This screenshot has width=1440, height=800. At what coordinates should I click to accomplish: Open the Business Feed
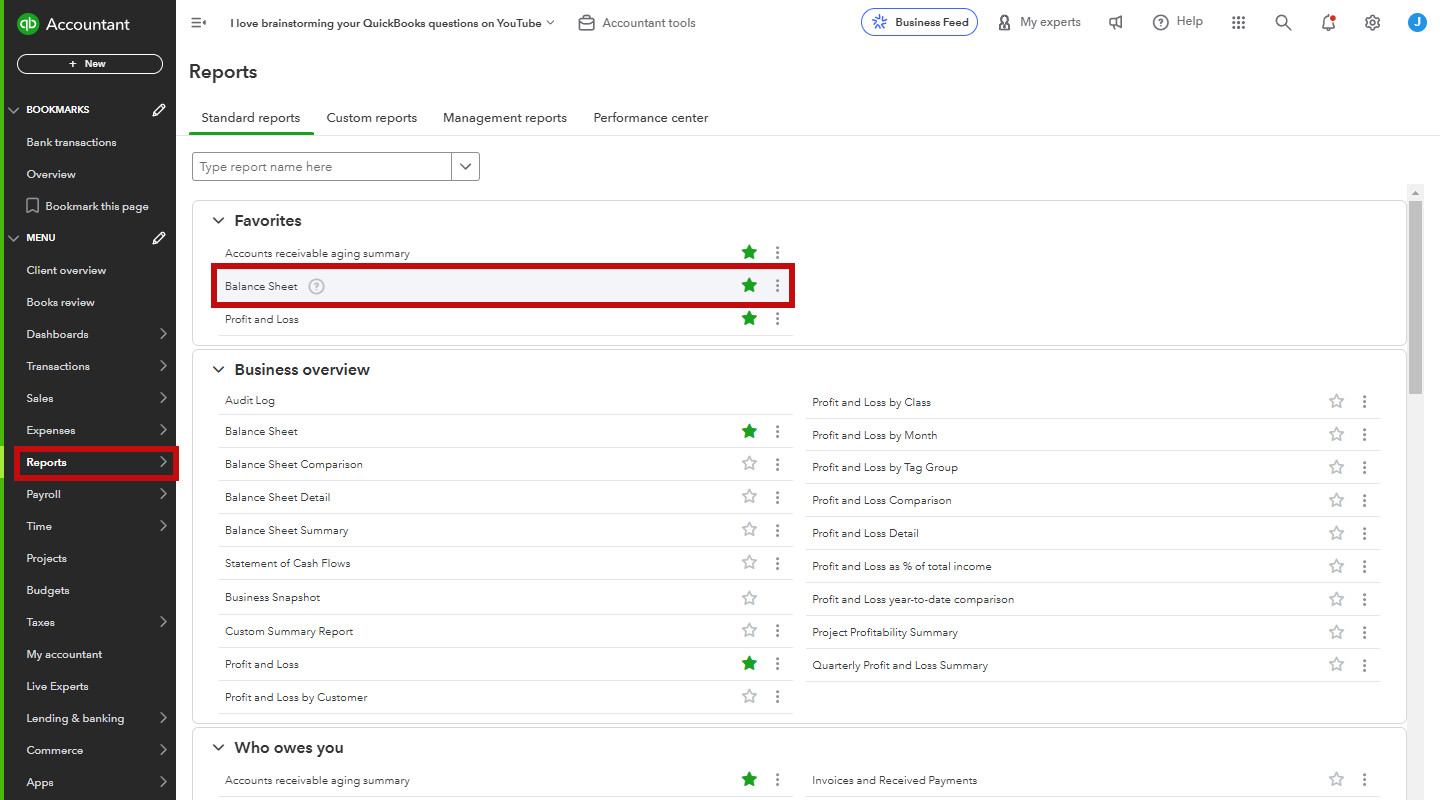pos(919,22)
